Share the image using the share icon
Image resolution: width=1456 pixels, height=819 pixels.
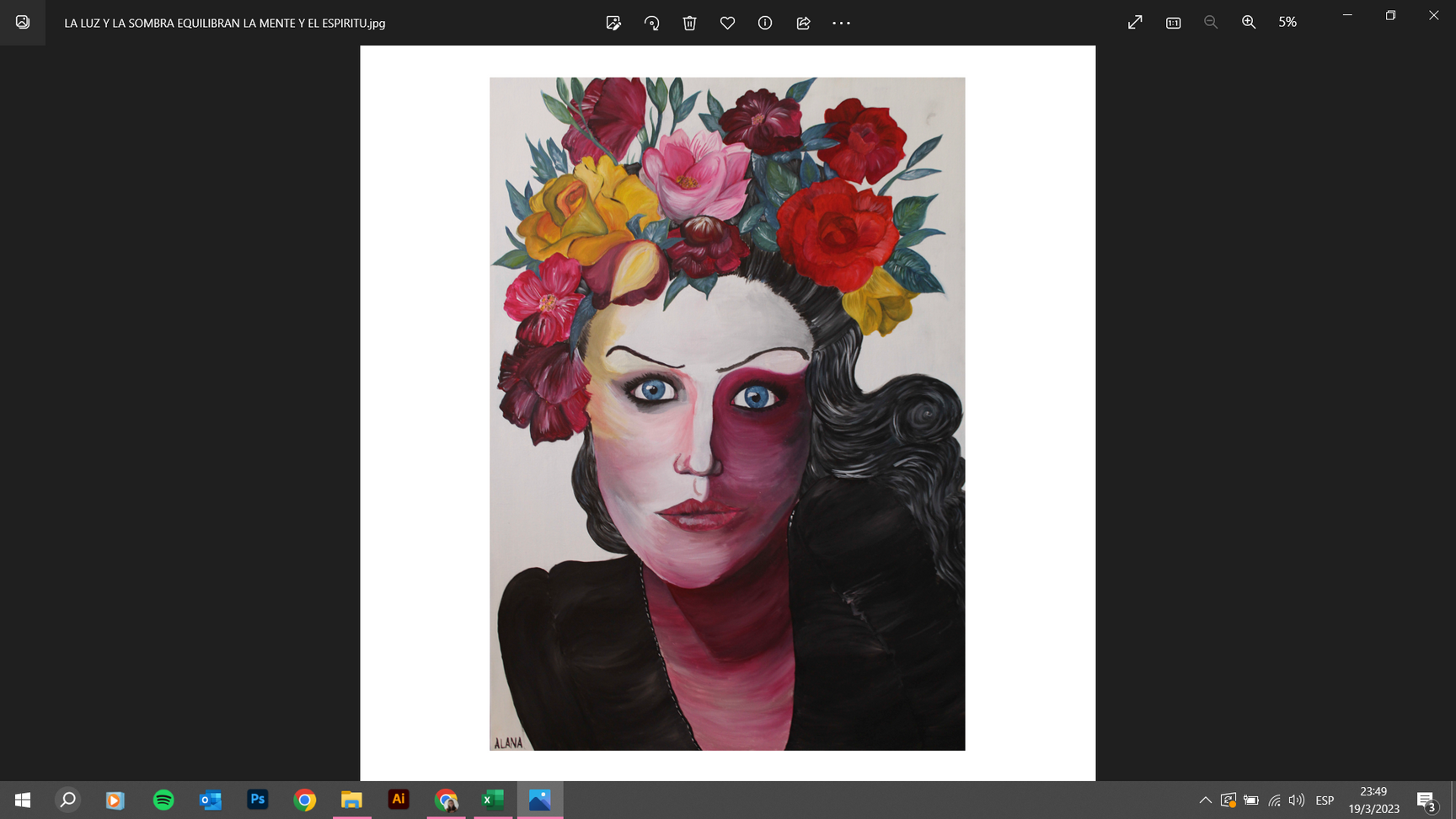803,23
